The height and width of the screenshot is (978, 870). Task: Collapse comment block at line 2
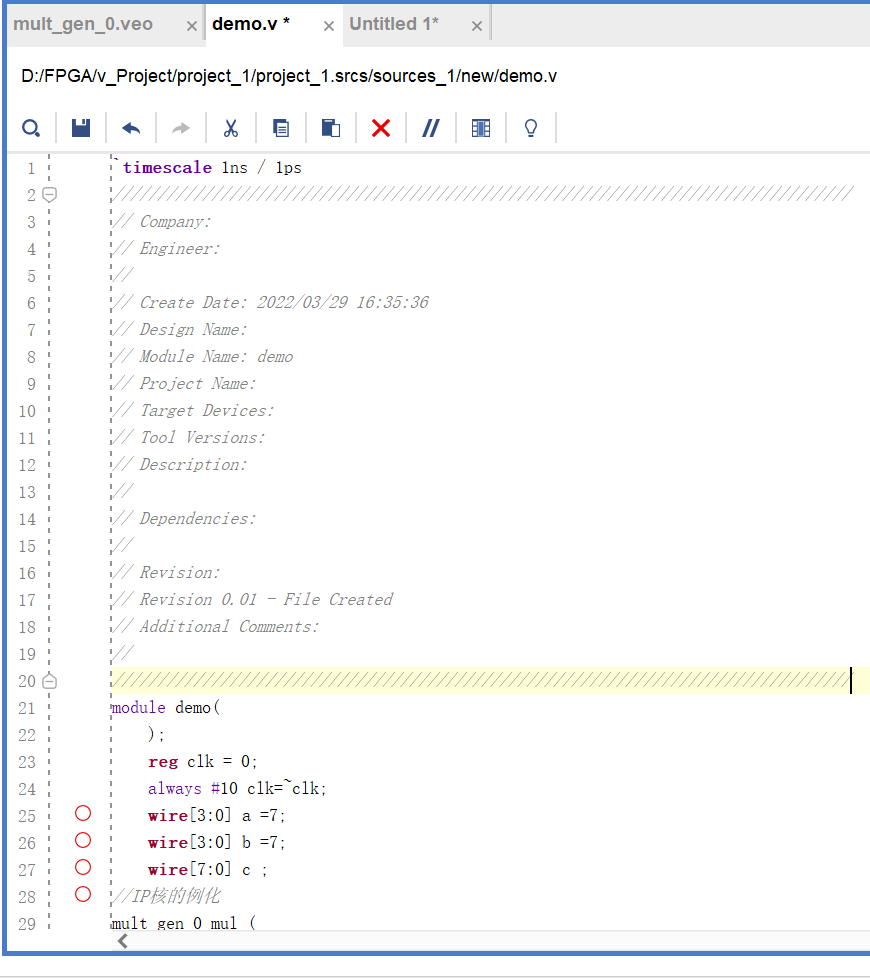50,195
